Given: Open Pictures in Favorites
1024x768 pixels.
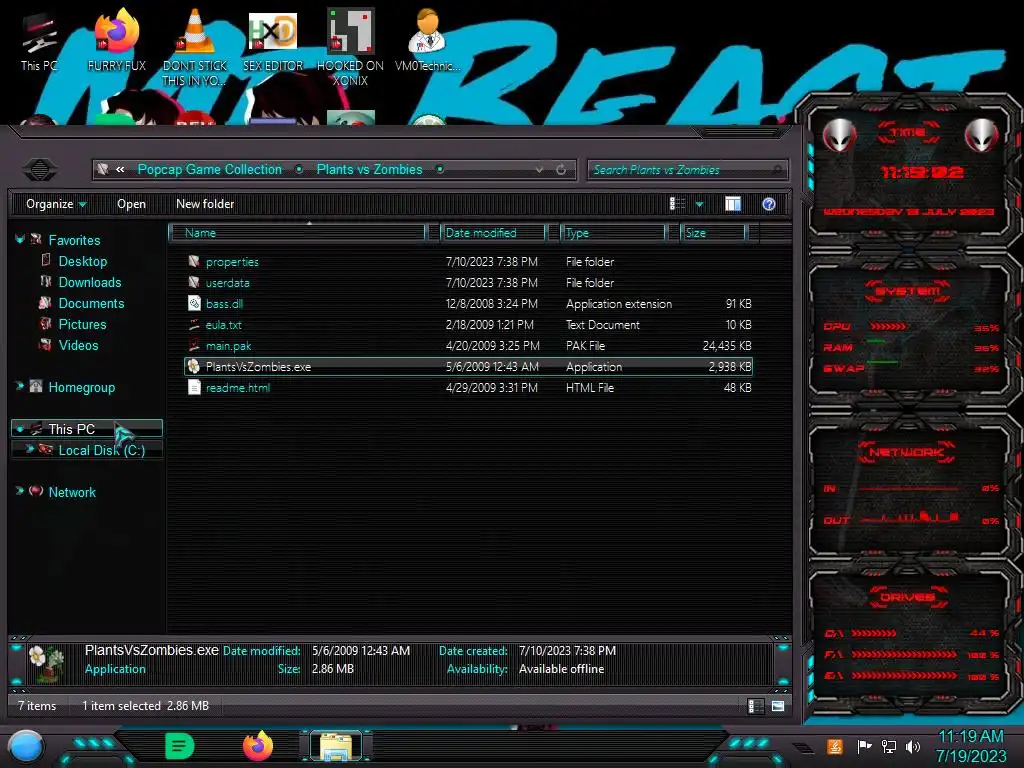Looking at the screenshot, I should point(82,324).
